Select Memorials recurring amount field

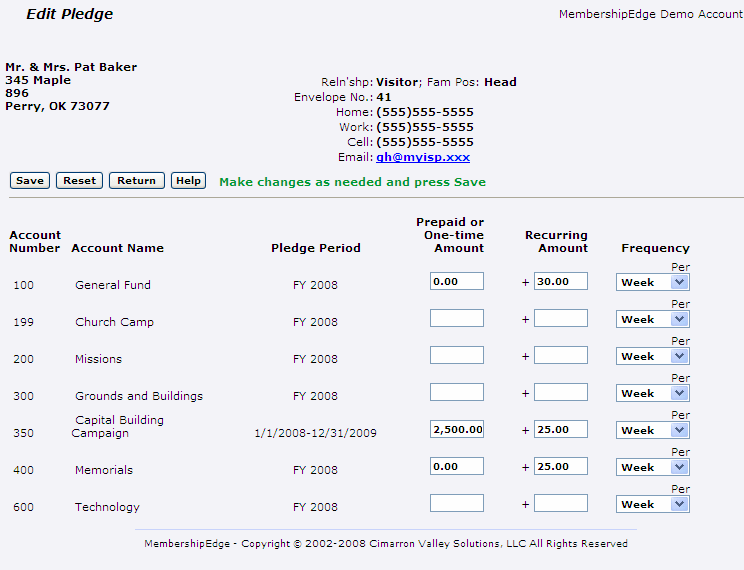click(x=561, y=467)
